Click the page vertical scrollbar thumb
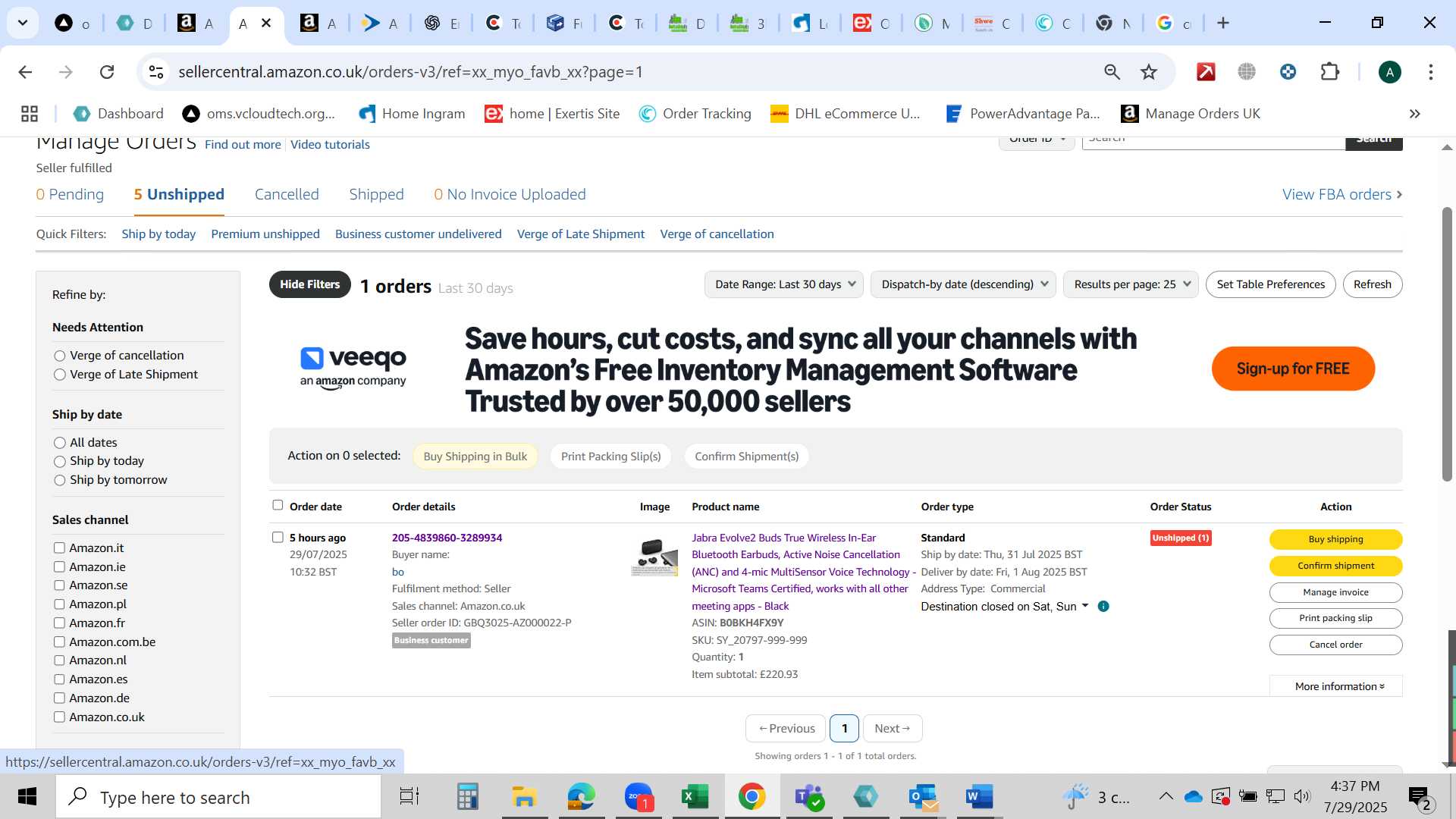 pyautogui.click(x=1447, y=343)
